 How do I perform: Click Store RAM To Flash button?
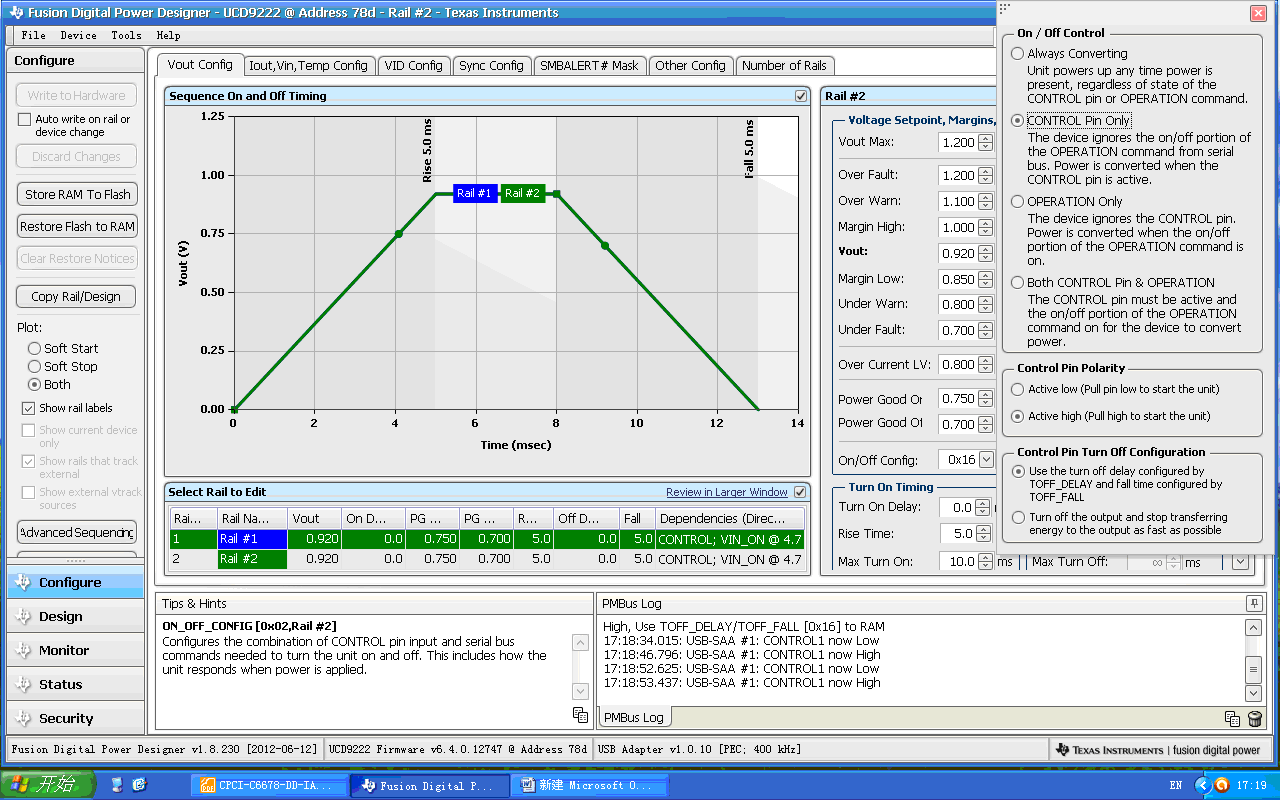click(77, 195)
